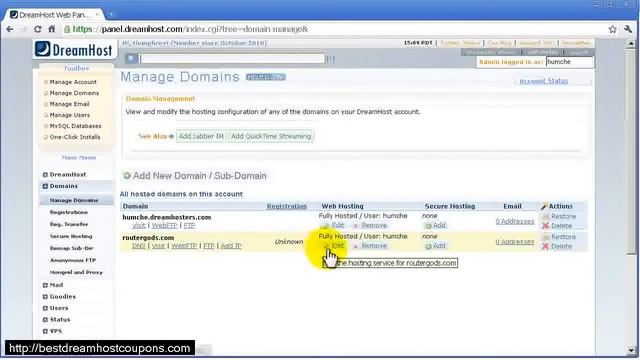Screen dimensions: 640x360
Task: Focus the panel search input field
Action: click(x=232, y=59)
